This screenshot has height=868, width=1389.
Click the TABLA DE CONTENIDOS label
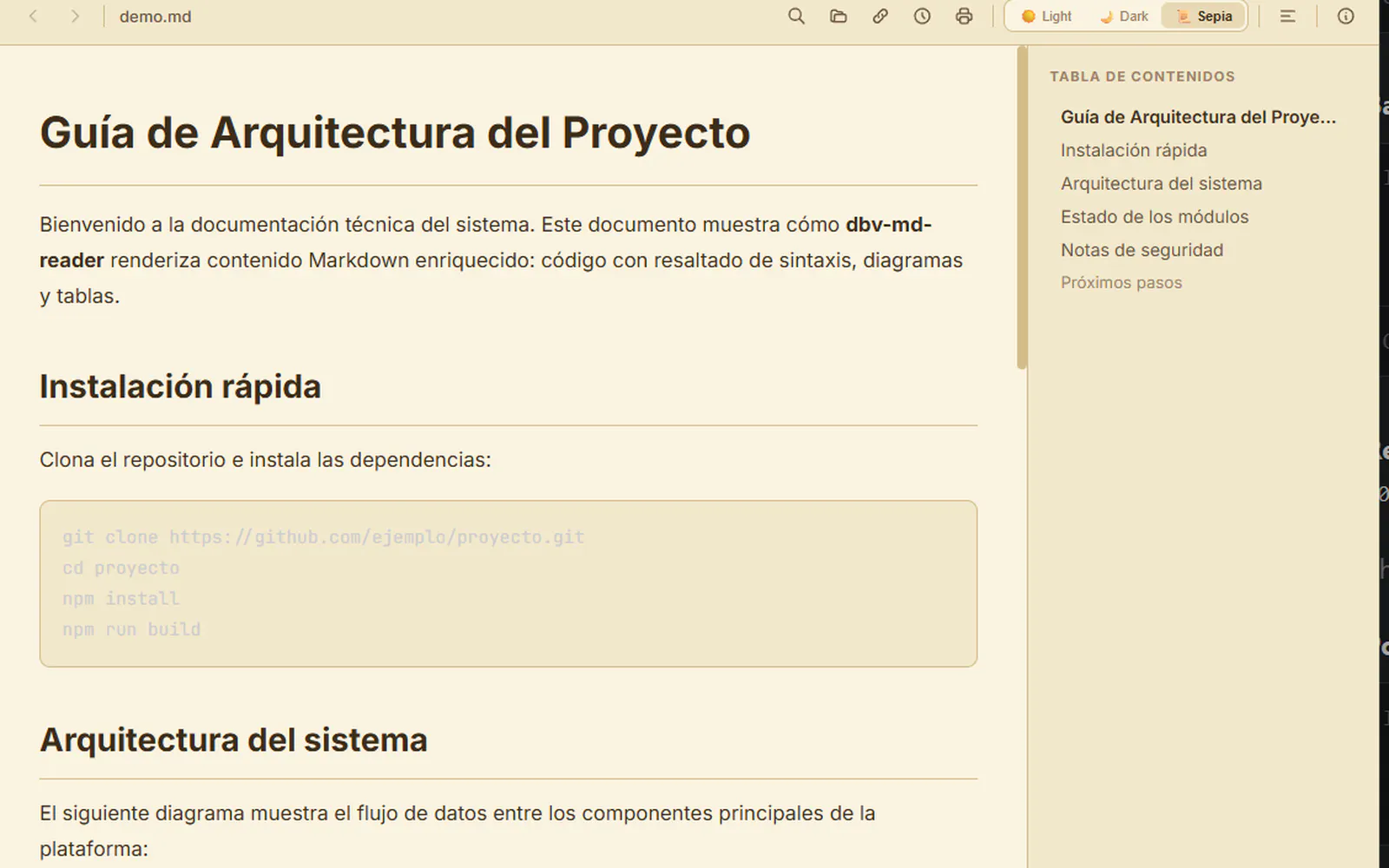tap(1142, 76)
